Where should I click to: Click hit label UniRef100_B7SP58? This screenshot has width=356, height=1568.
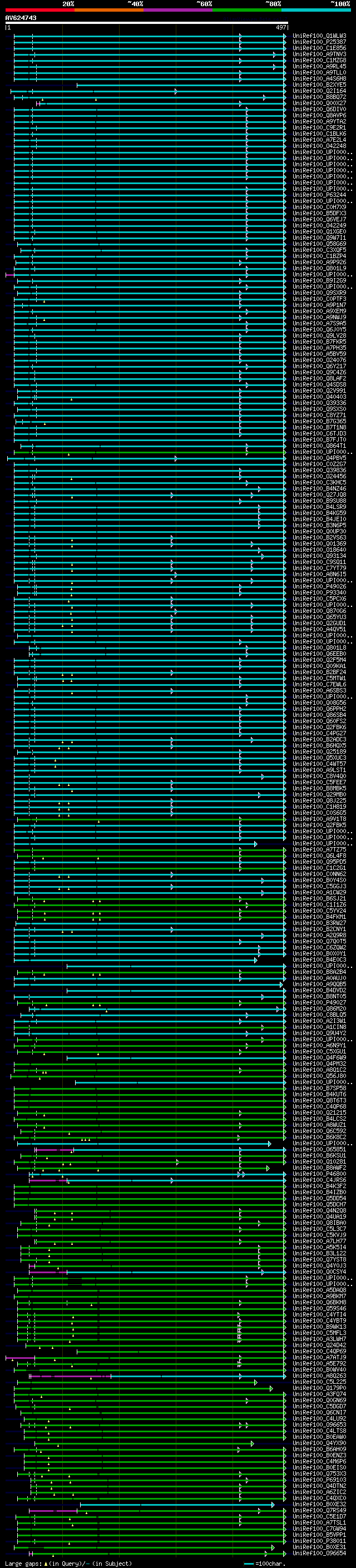click(x=319, y=1089)
